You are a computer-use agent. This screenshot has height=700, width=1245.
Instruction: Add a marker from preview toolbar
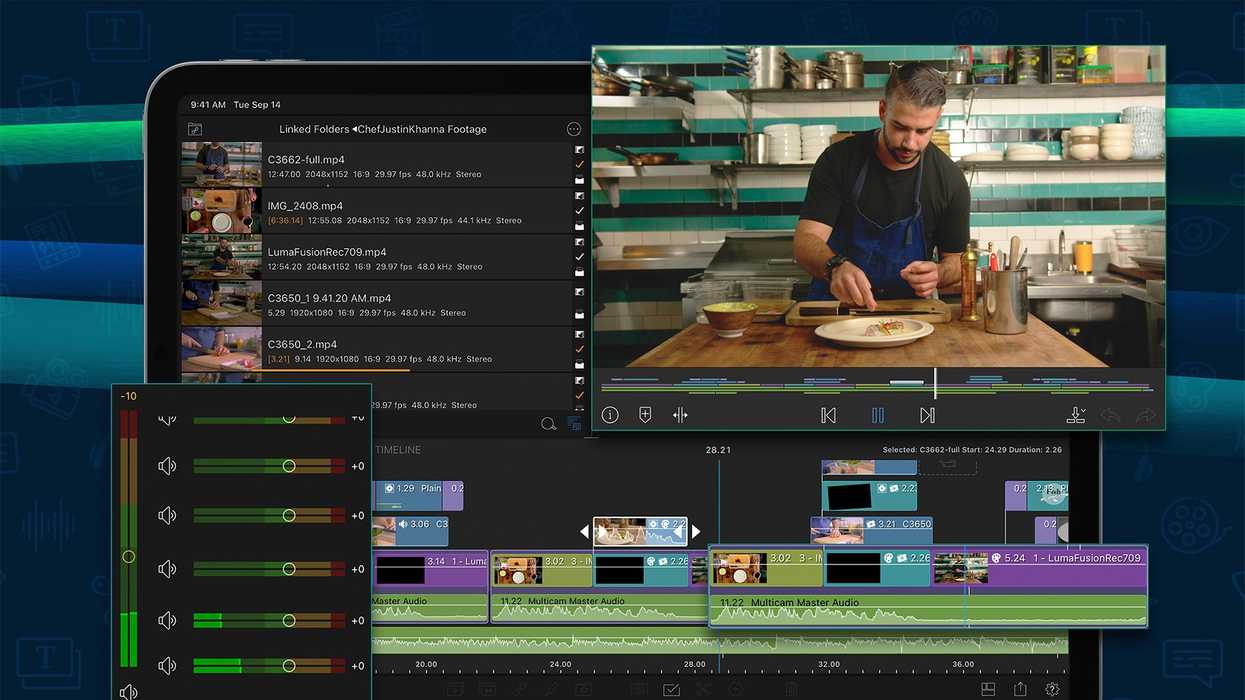tap(645, 415)
